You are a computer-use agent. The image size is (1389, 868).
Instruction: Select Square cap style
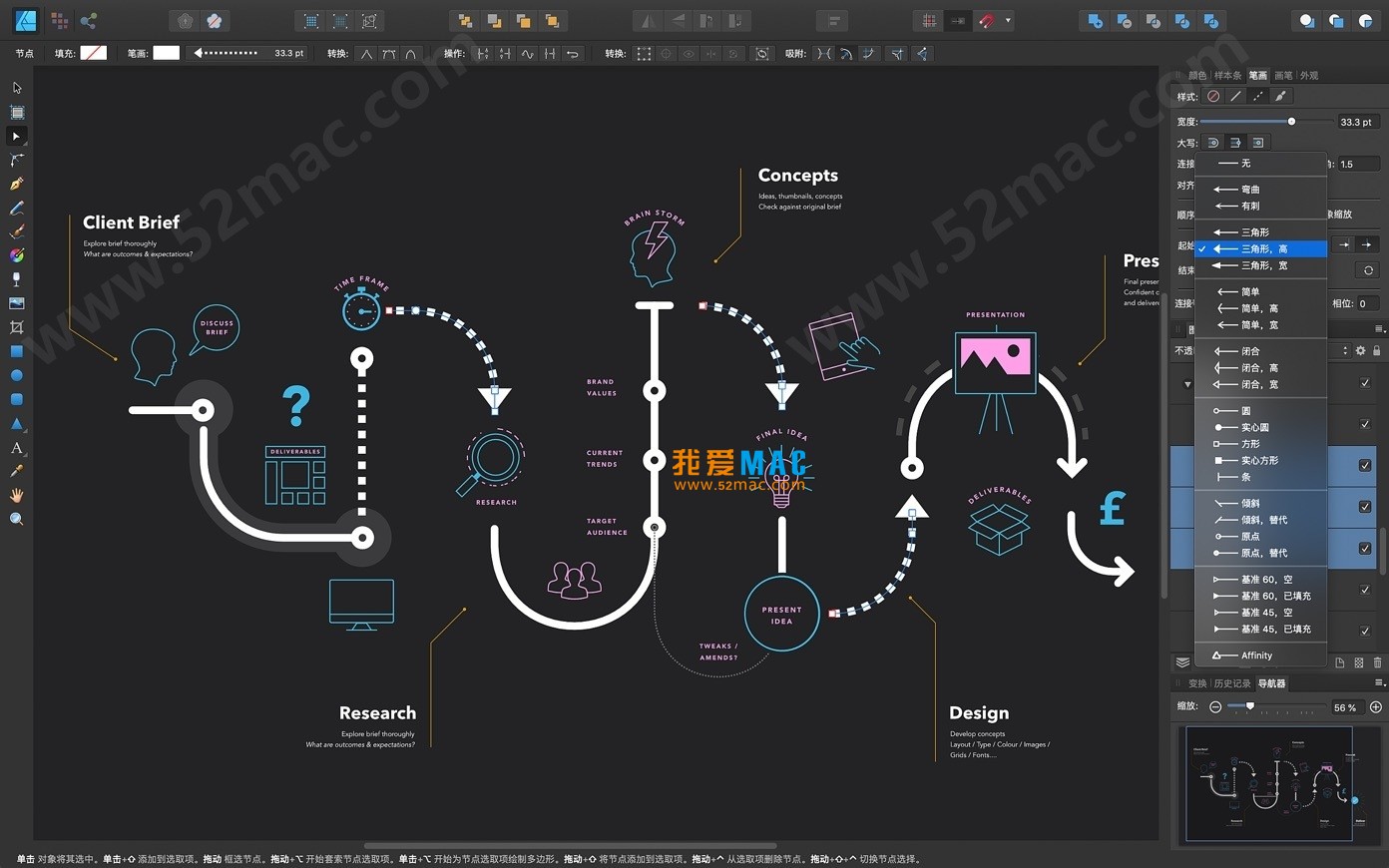pos(1257,143)
